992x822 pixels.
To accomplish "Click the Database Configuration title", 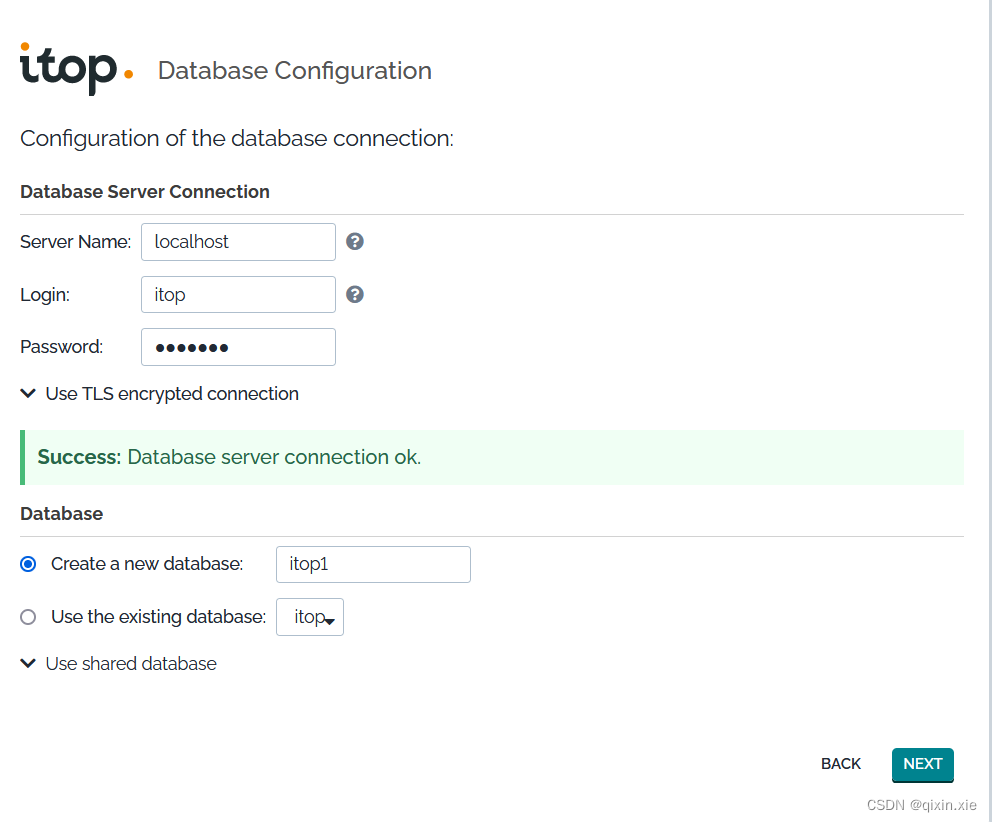I will pos(295,71).
